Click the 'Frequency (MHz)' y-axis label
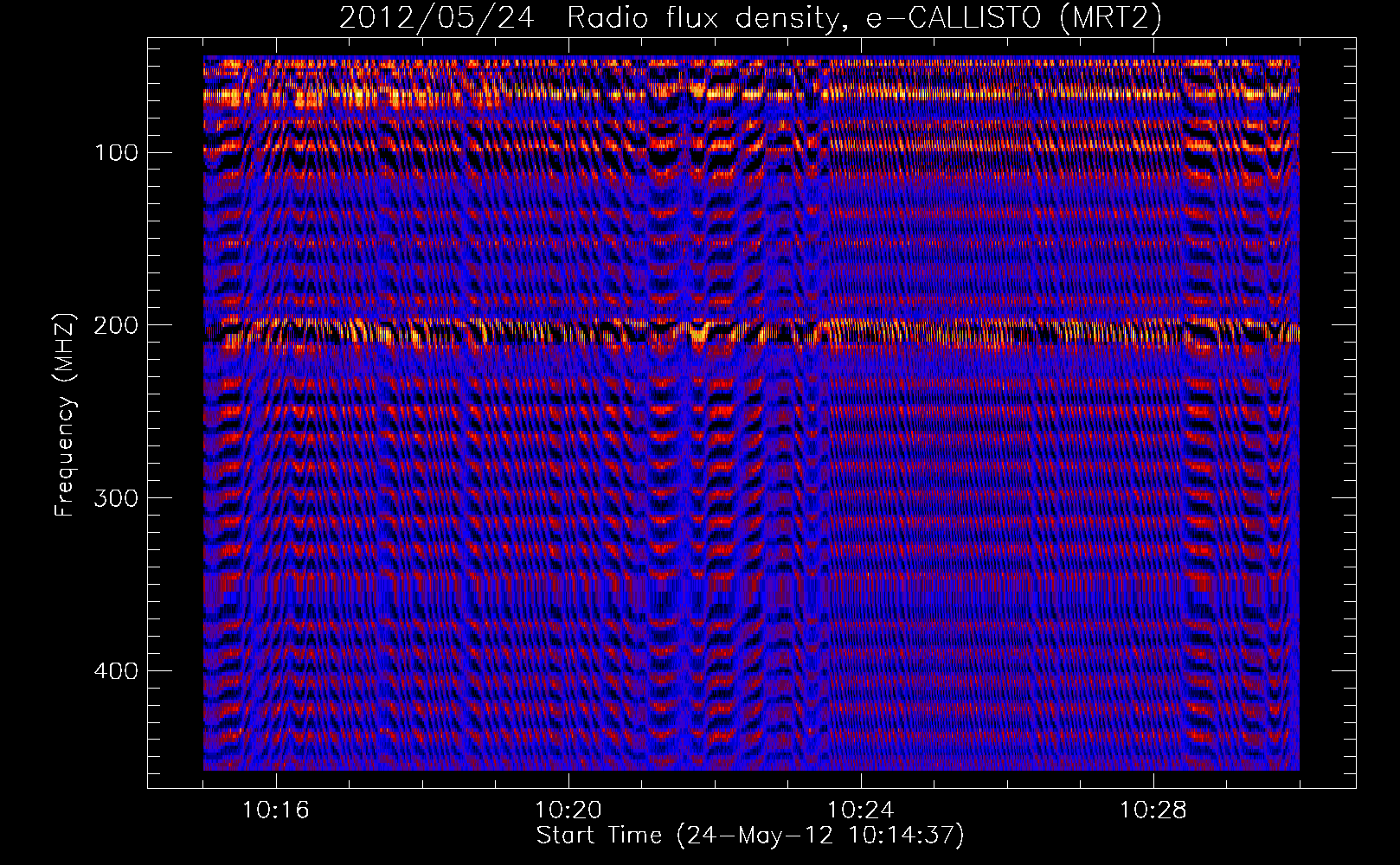The image size is (1400, 865). pos(65,415)
